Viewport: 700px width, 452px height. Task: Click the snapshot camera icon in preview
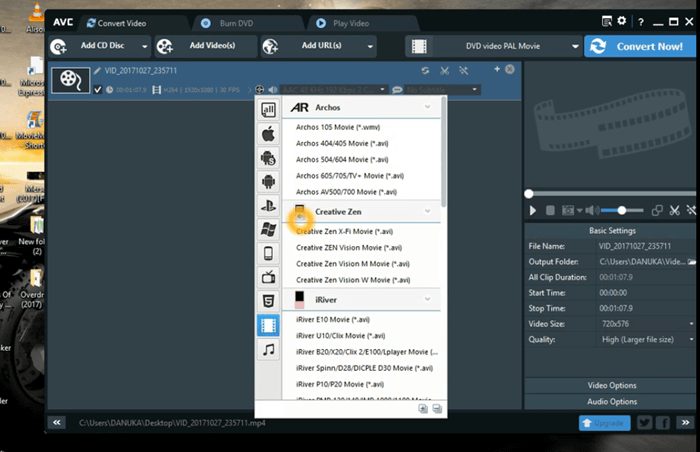568,210
